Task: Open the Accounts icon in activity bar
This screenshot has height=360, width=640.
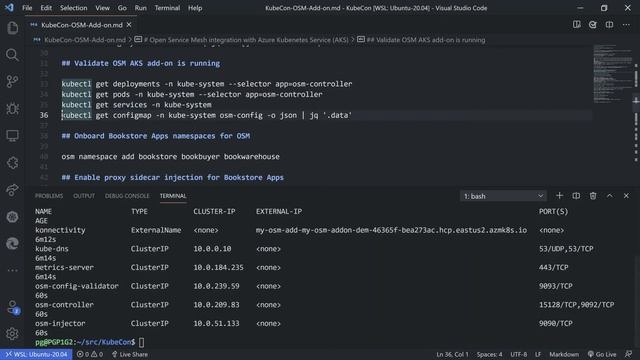Action: click(x=12, y=307)
